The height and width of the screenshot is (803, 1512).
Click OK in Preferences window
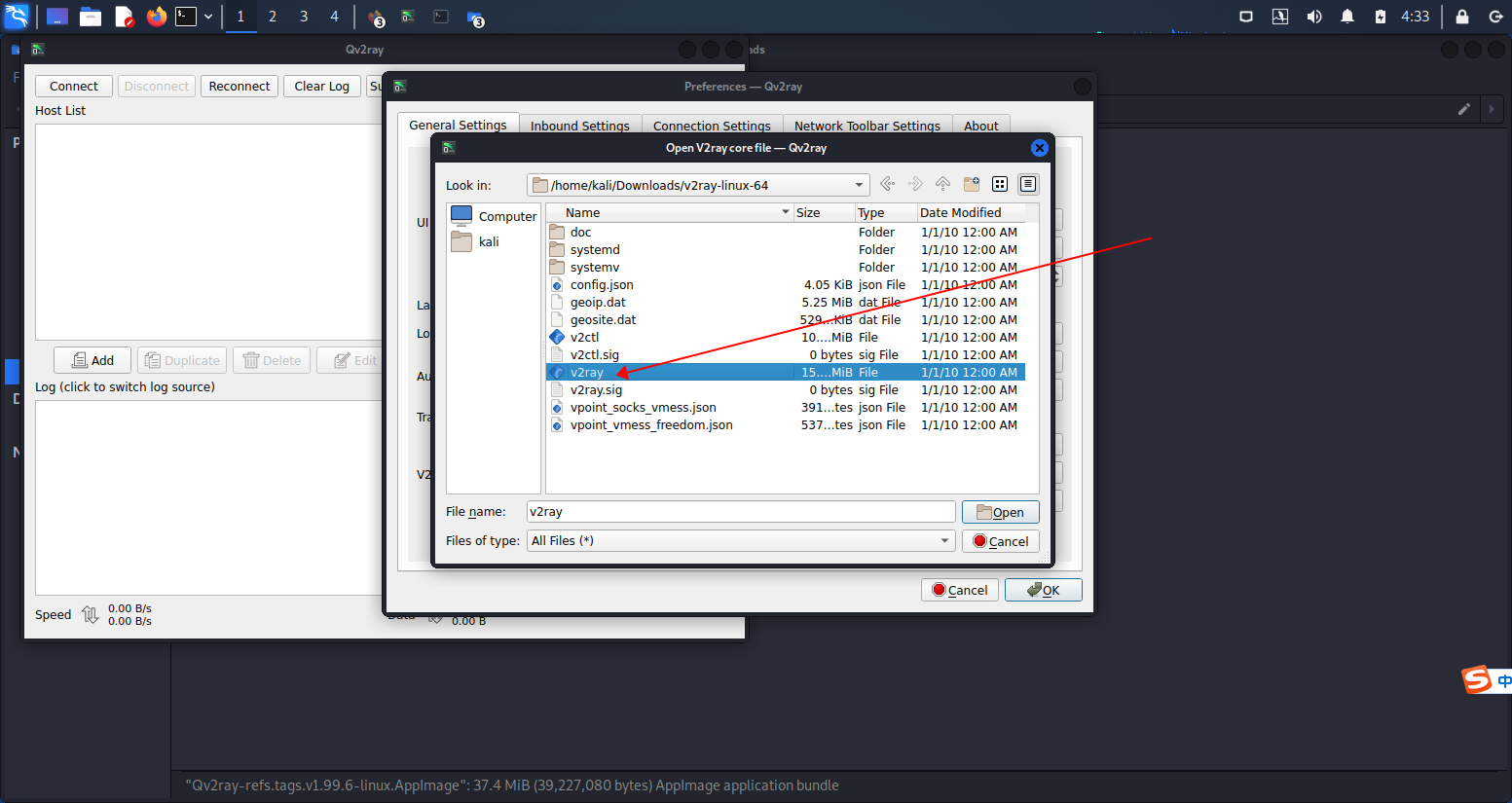(x=1043, y=590)
